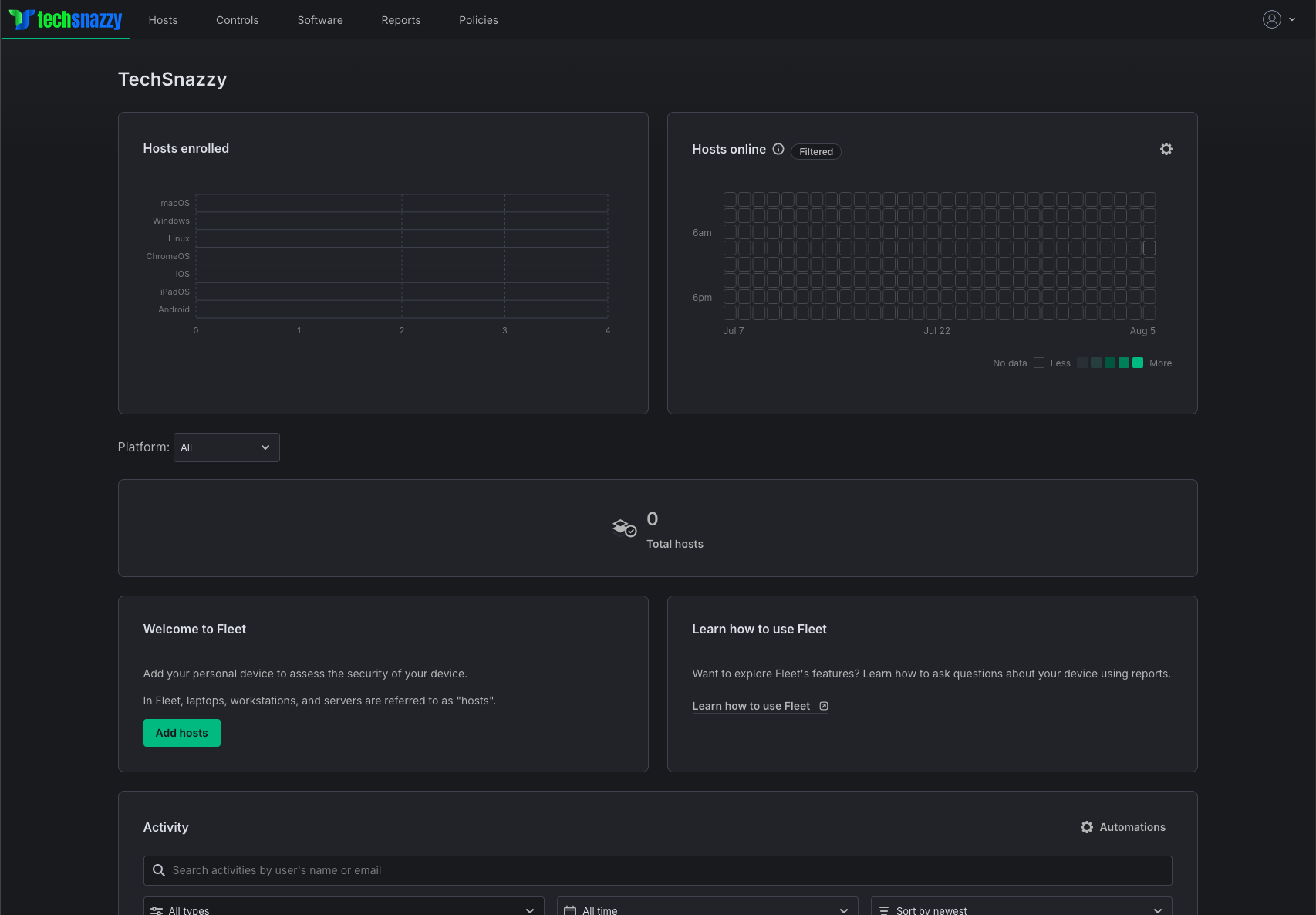Open Hosts online settings gear
Screen dimensions: 1316x915
[1166, 149]
